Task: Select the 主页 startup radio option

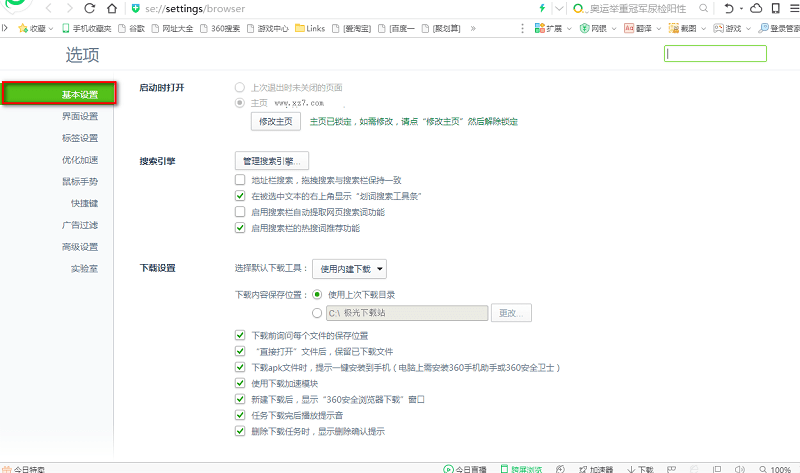Action: point(240,103)
